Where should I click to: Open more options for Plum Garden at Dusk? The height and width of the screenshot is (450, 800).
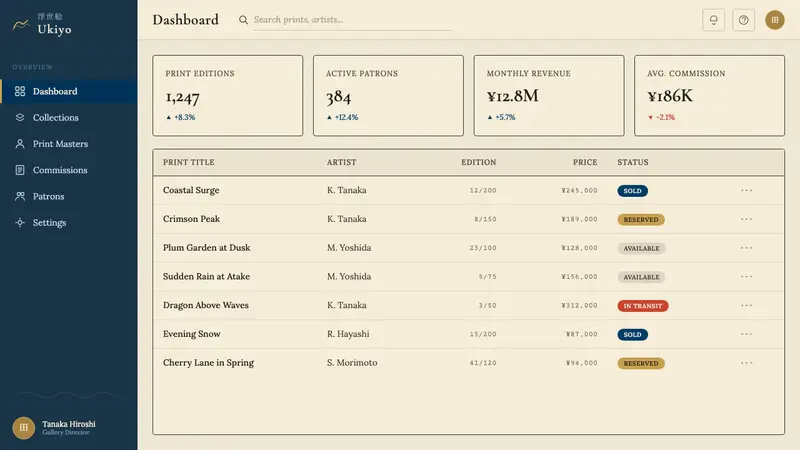(746, 248)
